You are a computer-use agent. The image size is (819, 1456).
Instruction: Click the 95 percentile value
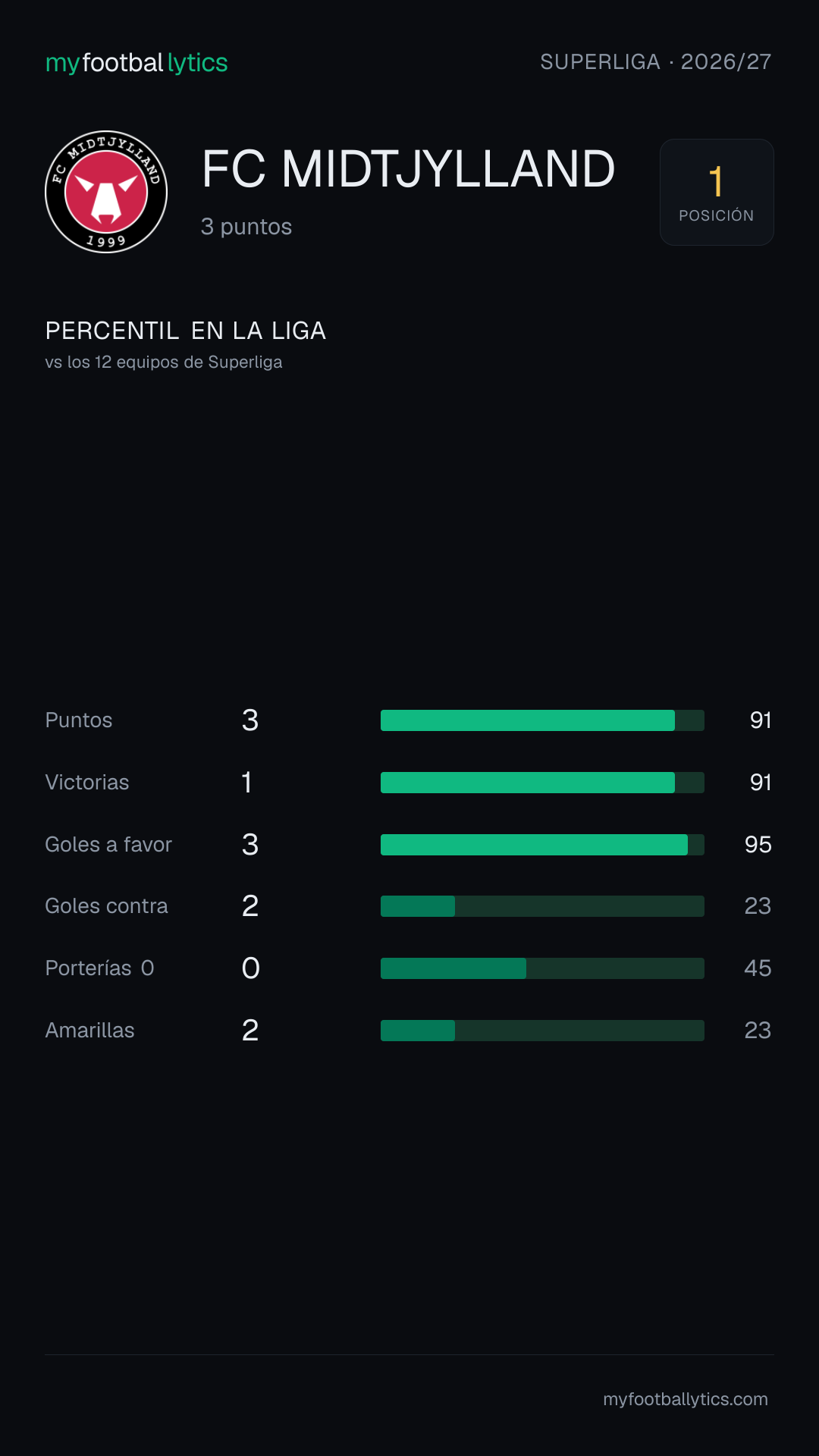coord(758,845)
